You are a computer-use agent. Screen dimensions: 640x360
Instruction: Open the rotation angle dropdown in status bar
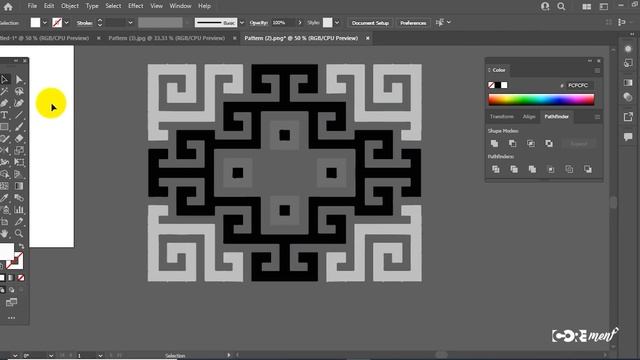(51, 356)
